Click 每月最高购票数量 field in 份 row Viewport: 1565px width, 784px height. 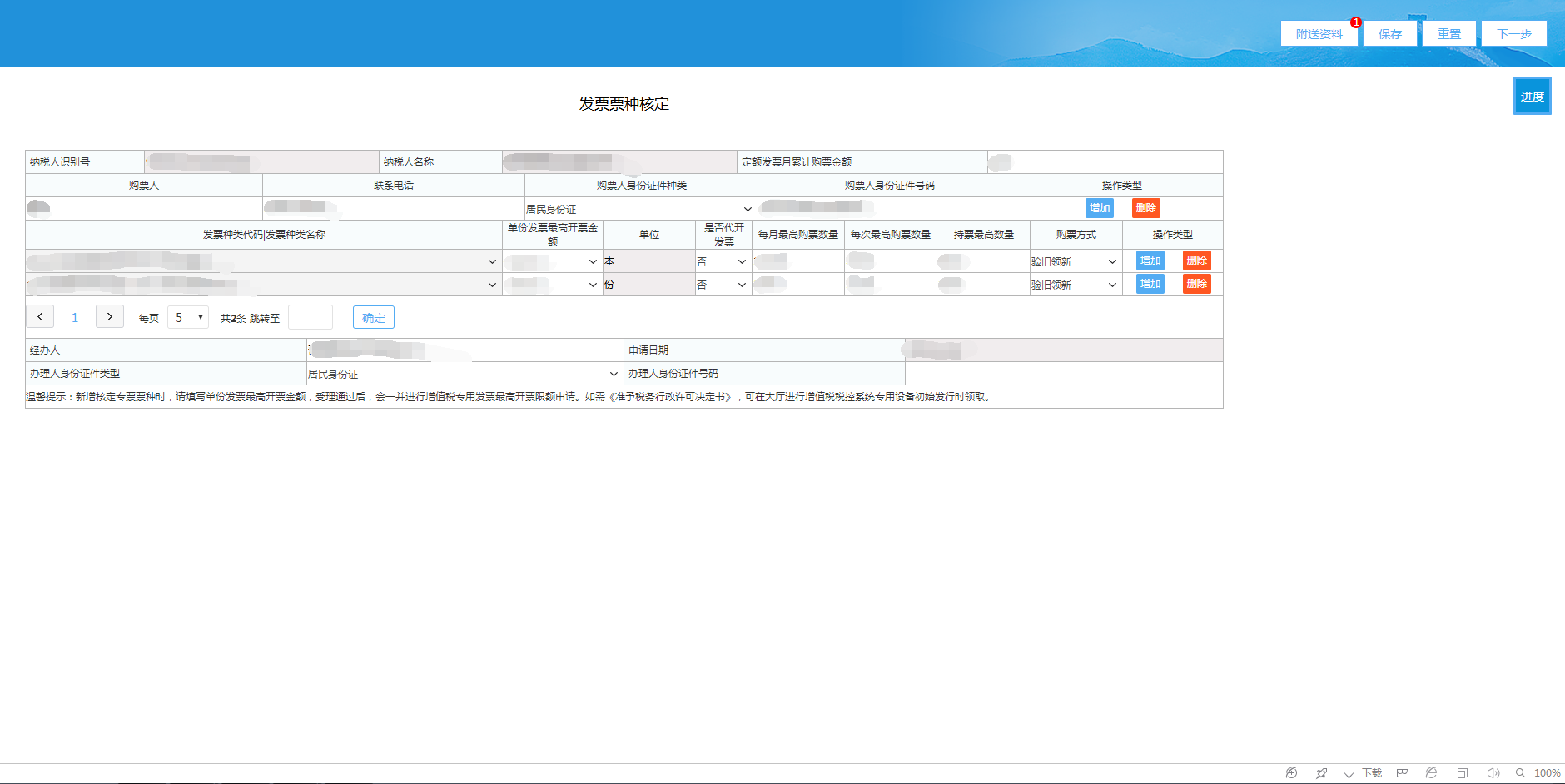pos(797,285)
